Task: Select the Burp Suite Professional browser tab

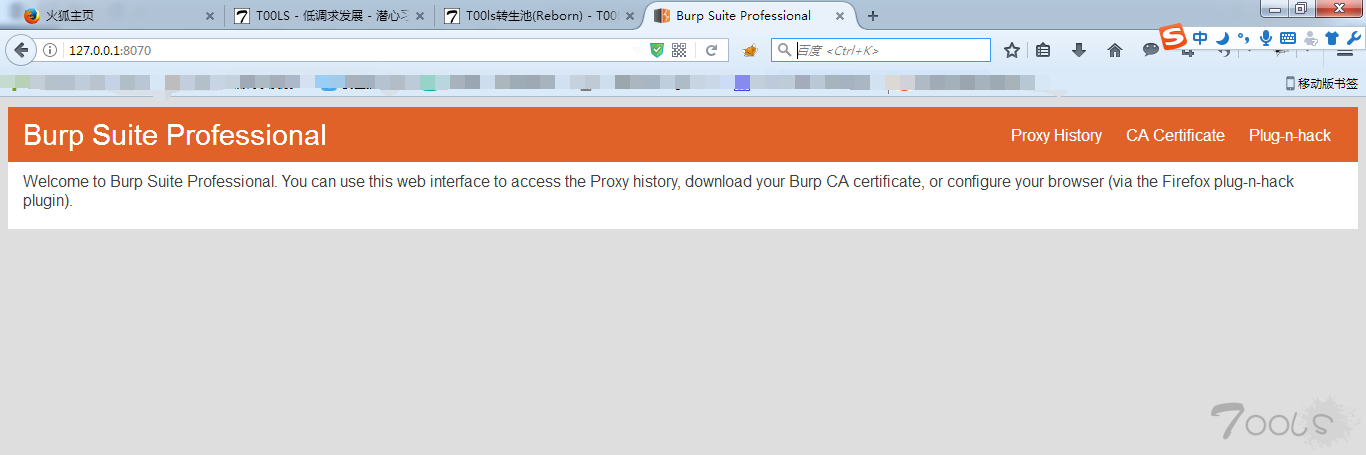Action: pos(752,16)
